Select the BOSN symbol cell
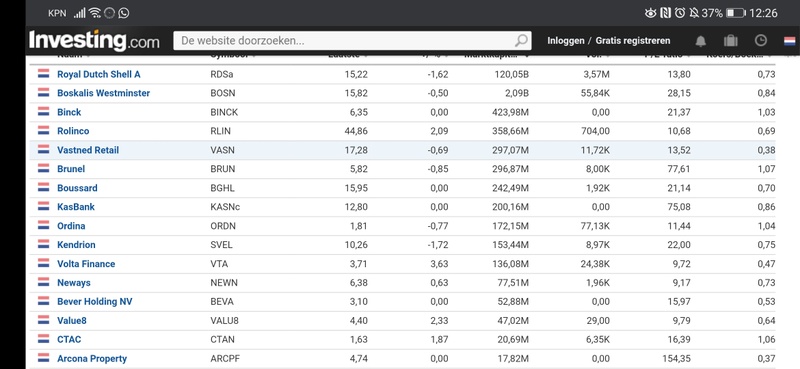Screen dimensions: 800x369 pos(222,93)
